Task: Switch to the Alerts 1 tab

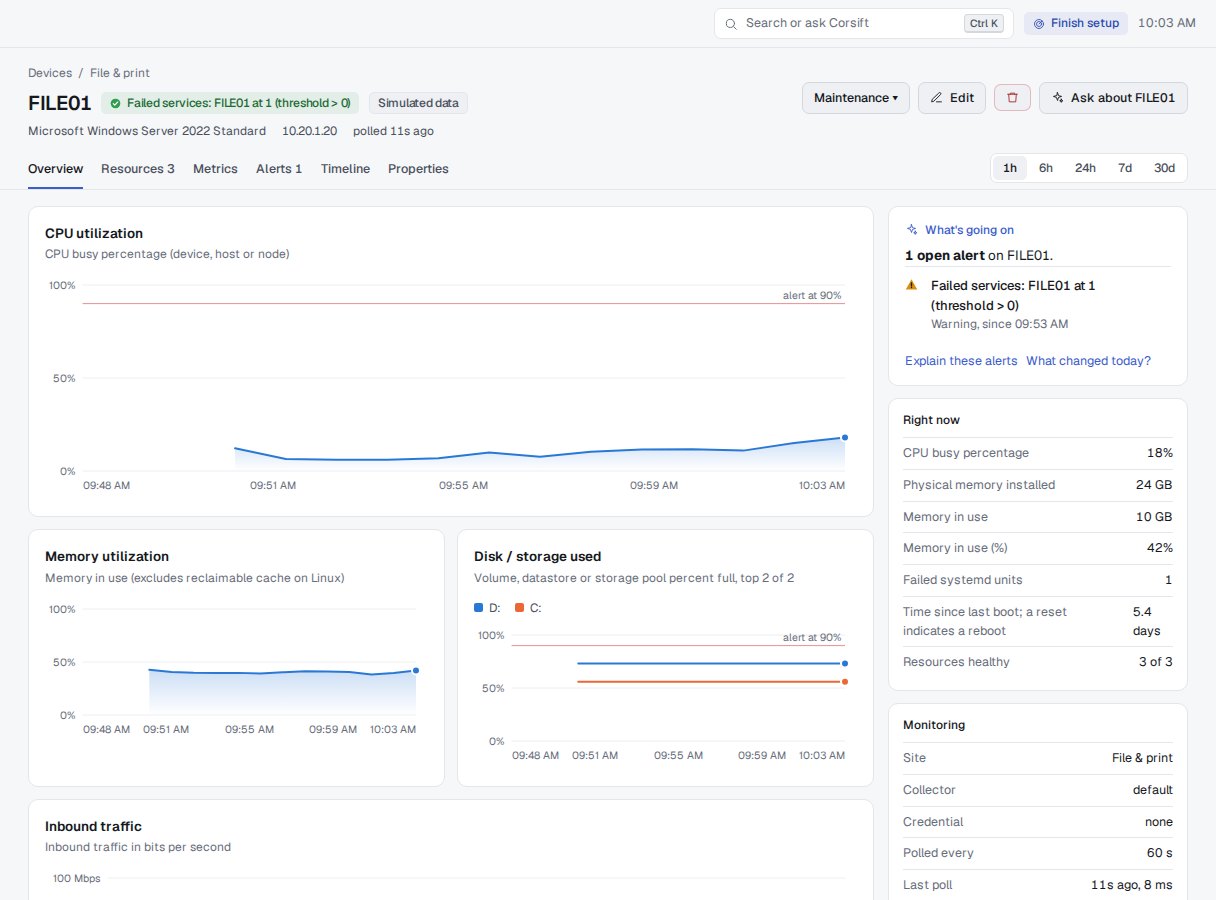Action: [279, 169]
